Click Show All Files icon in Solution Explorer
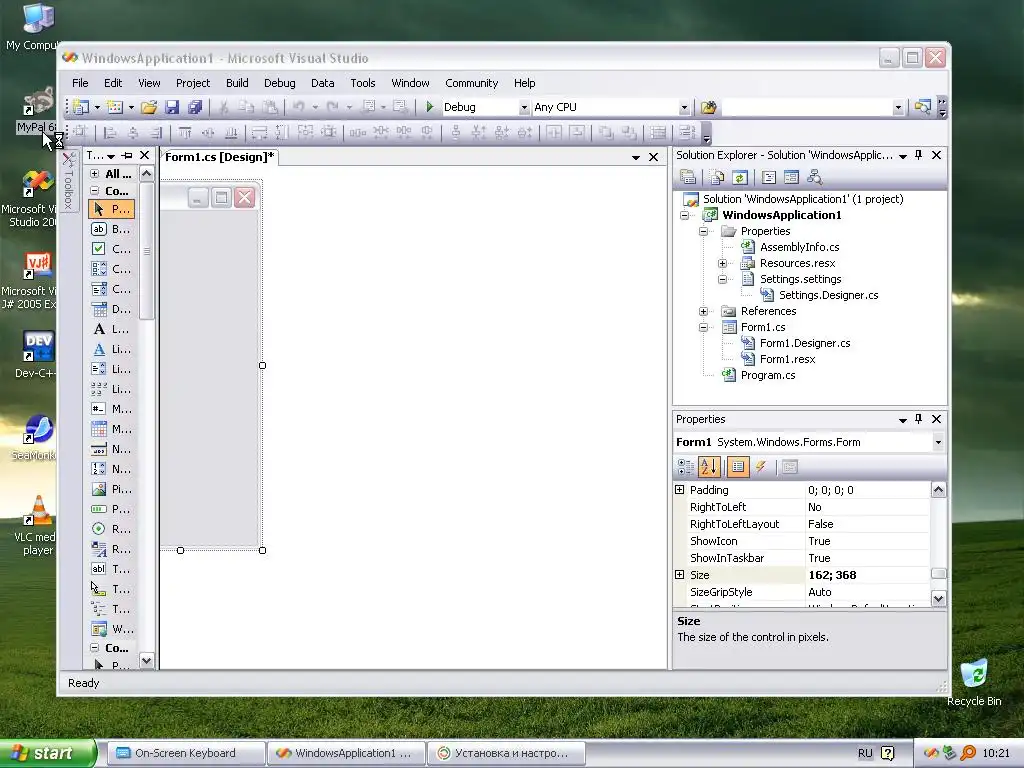 [717, 177]
